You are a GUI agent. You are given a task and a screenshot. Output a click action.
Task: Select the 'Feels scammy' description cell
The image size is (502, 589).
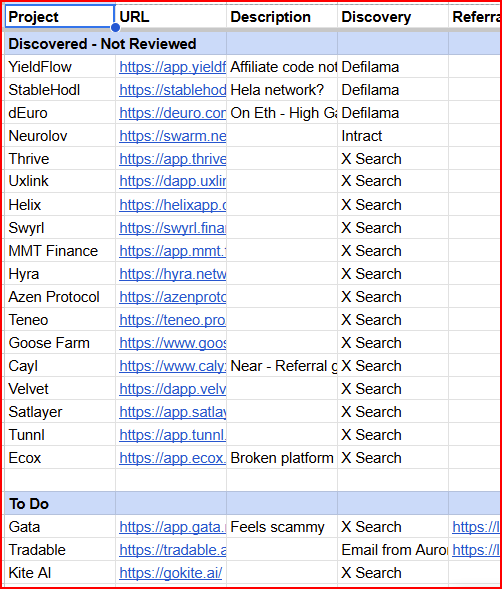click(x=282, y=527)
